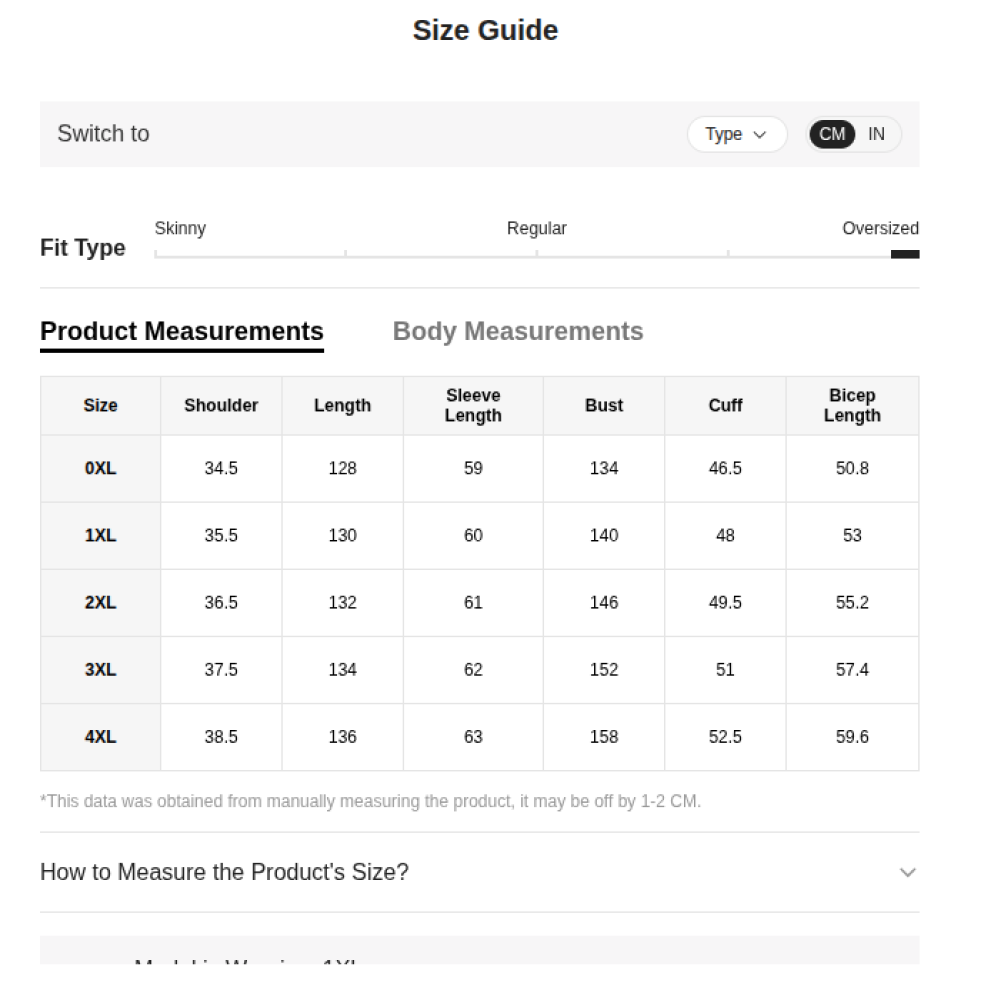The height and width of the screenshot is (1000, 981).
Task: Select the 0XL size row header
Action: (100, 468)
